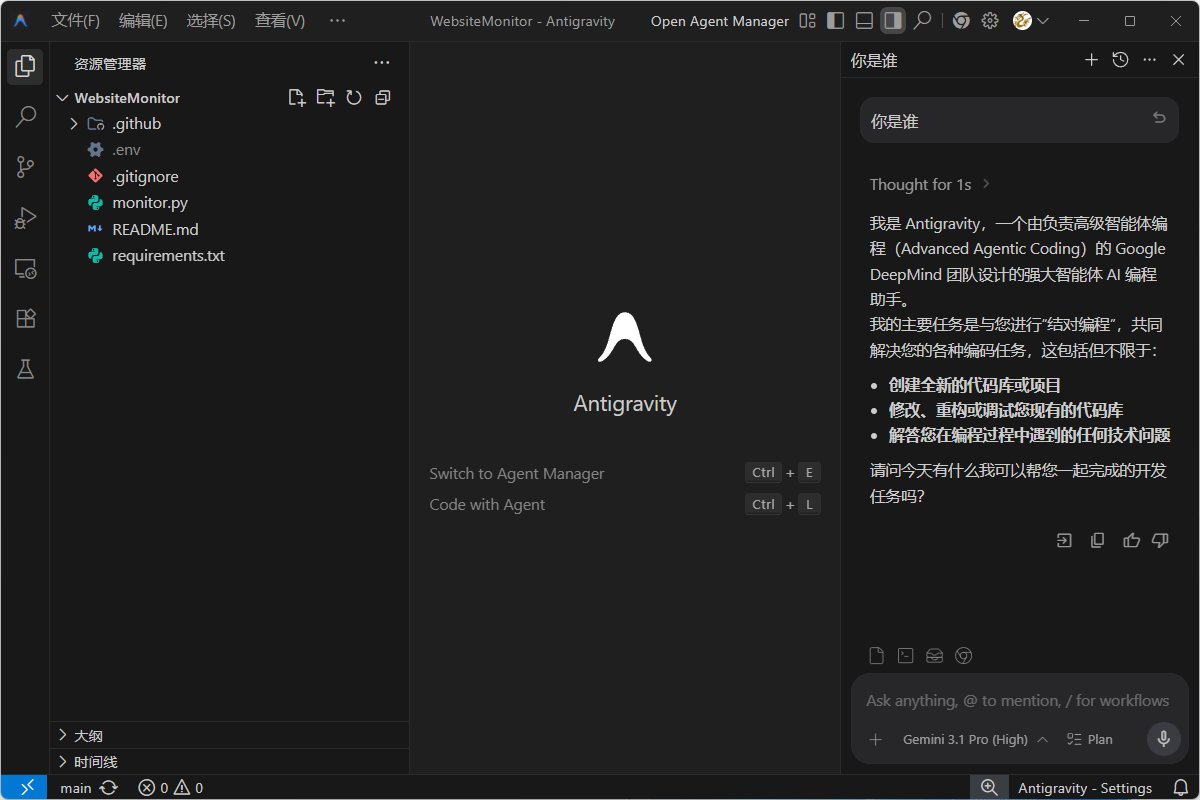Screen dimensions: 1200x800
Task: Customize layout from title bar icon
Action: [x=807, y=21]
